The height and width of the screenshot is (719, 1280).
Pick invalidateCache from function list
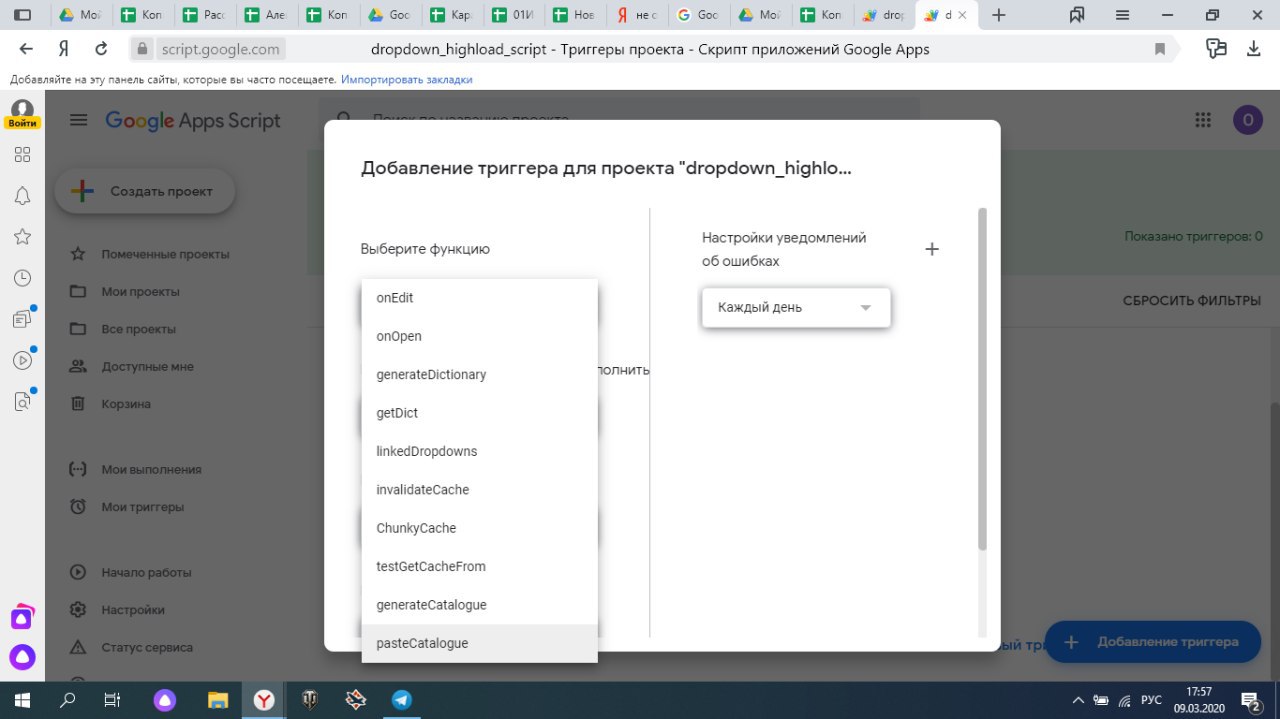click(x=479, y=490)
